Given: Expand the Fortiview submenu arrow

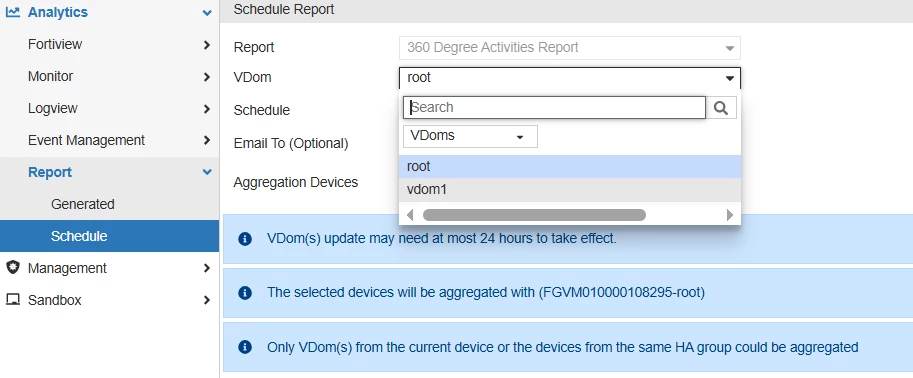Looking at the screenshot, I should (x=207, y=44).
